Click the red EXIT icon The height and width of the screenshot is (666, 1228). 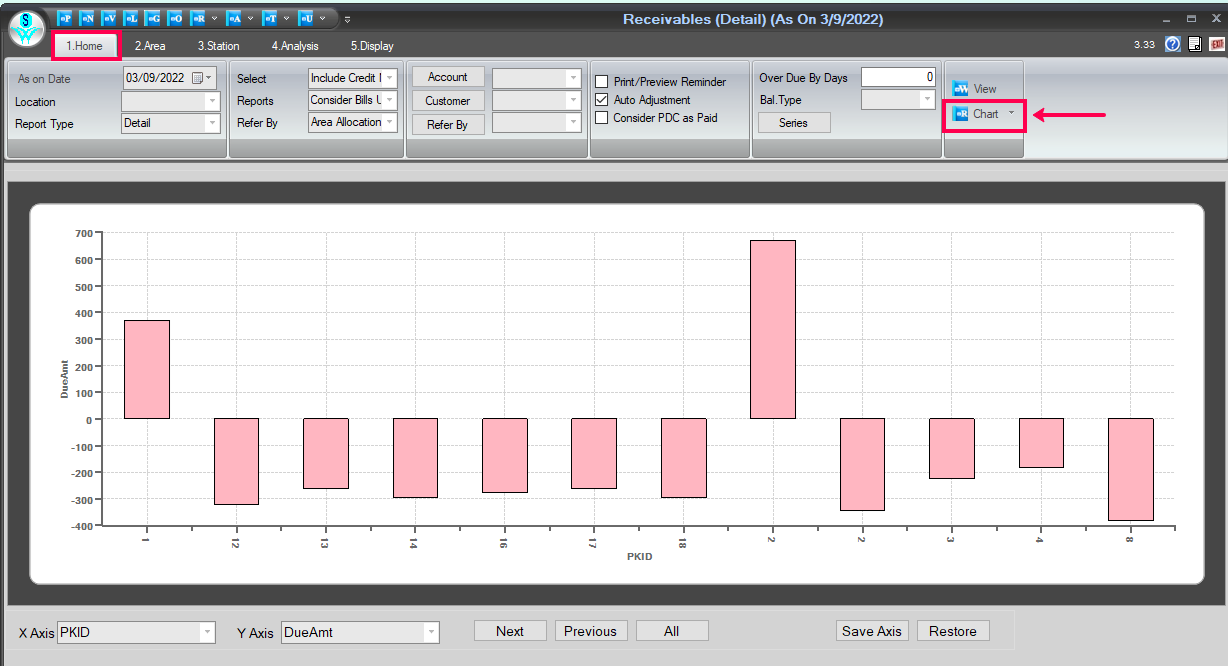pyautogui.click(x=1217, y=45)
